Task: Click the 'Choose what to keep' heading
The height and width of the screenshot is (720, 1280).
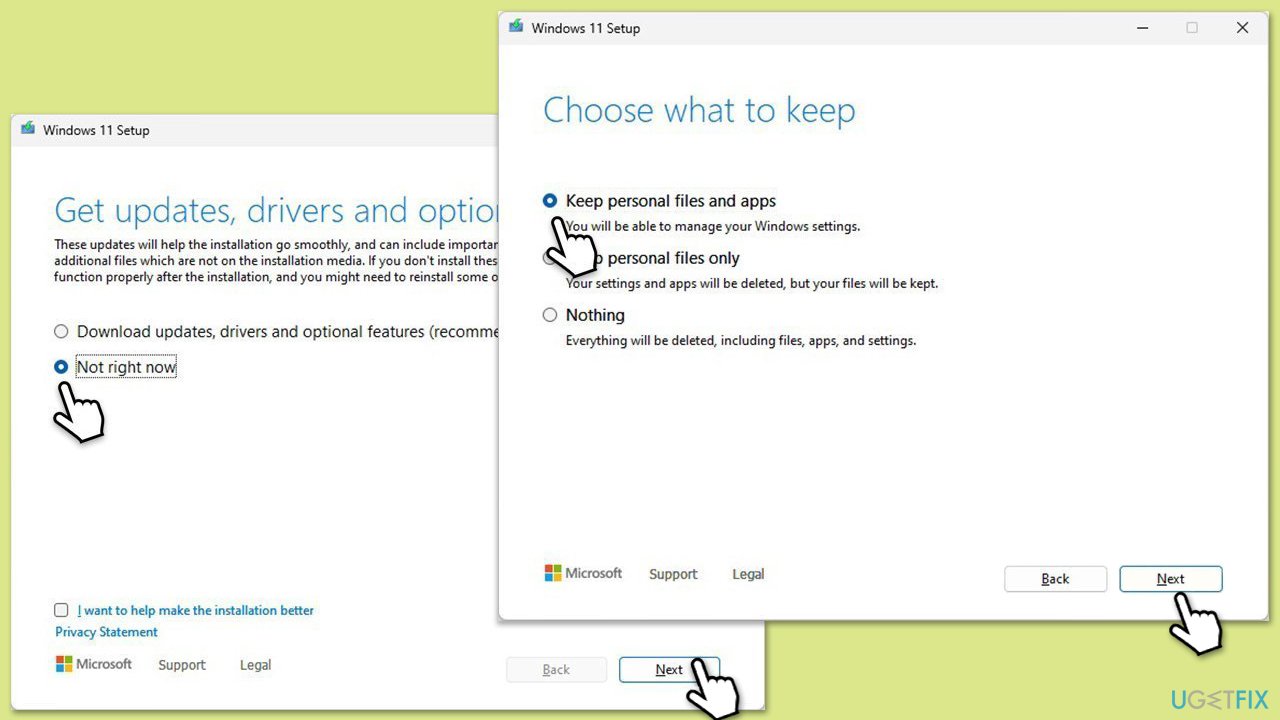Action: pyautogui.click(x=699, y=110)
